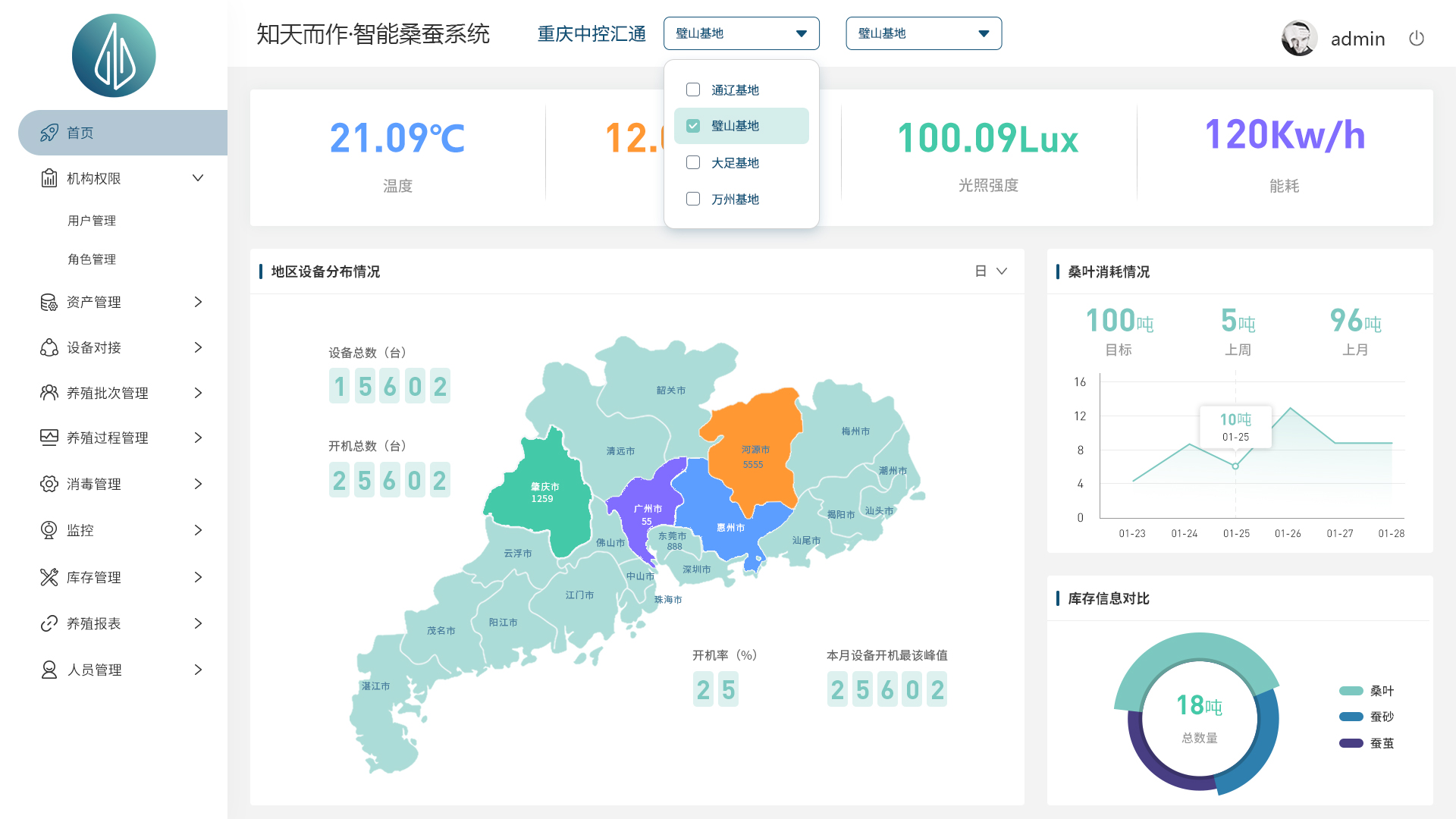Click the 重庆中控汇通 link
The image size is (1456, 819).
click(591, 33)
